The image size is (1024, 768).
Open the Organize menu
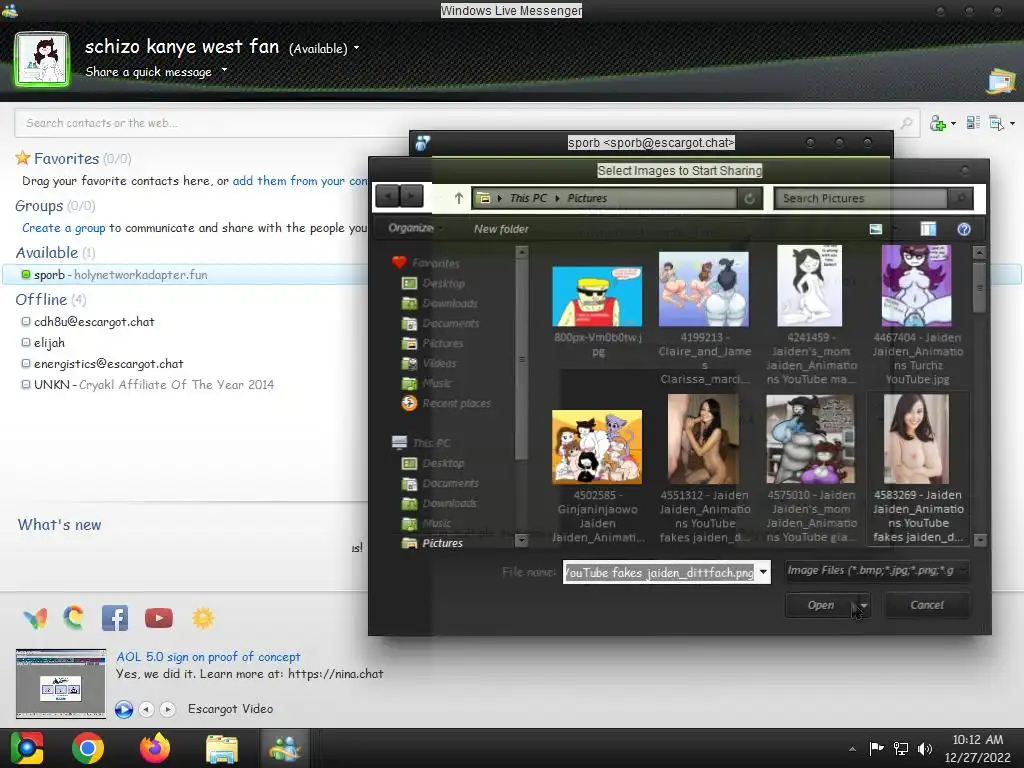pos(415,228)
